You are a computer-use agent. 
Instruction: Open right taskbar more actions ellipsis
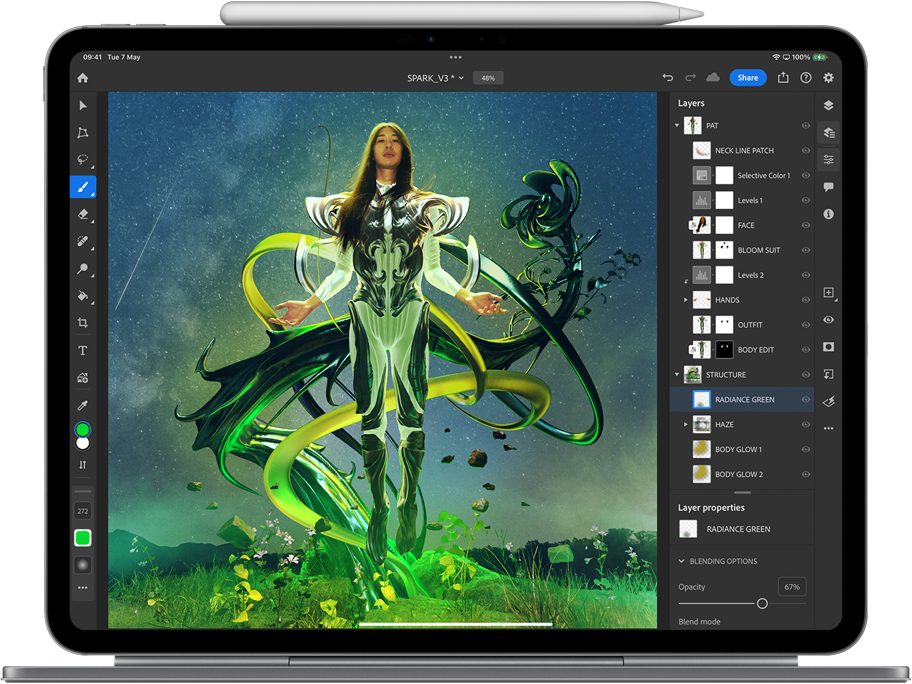pyautogui.click(x=829, y=429)
